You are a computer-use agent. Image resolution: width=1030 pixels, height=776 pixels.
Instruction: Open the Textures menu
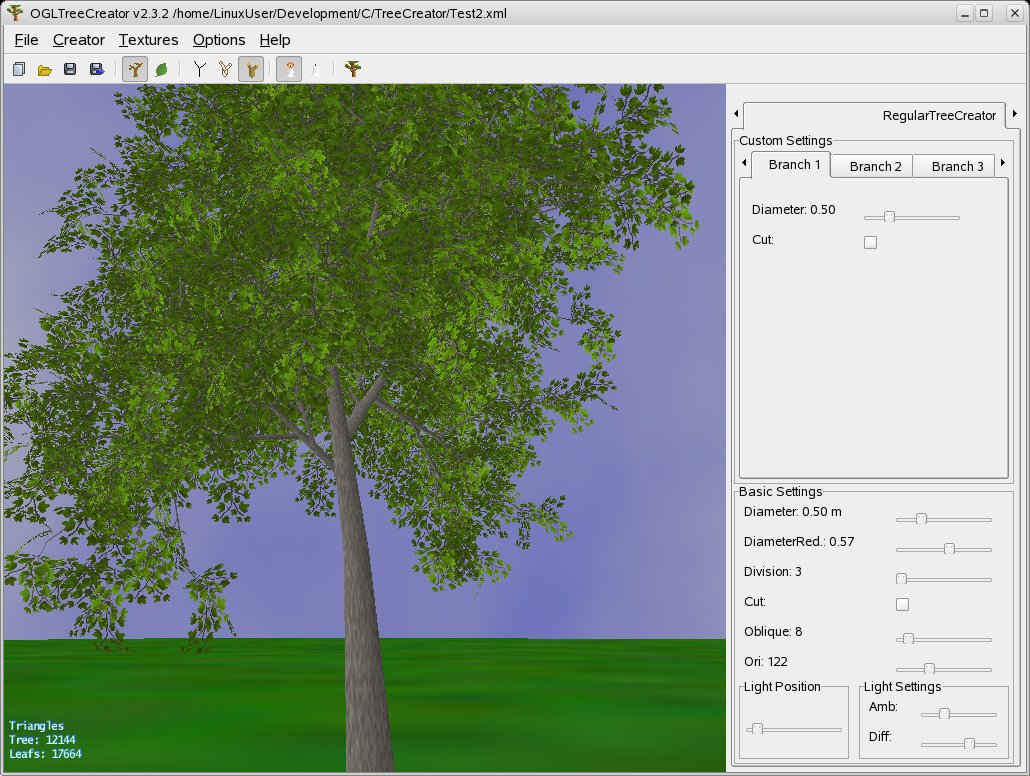148,40
